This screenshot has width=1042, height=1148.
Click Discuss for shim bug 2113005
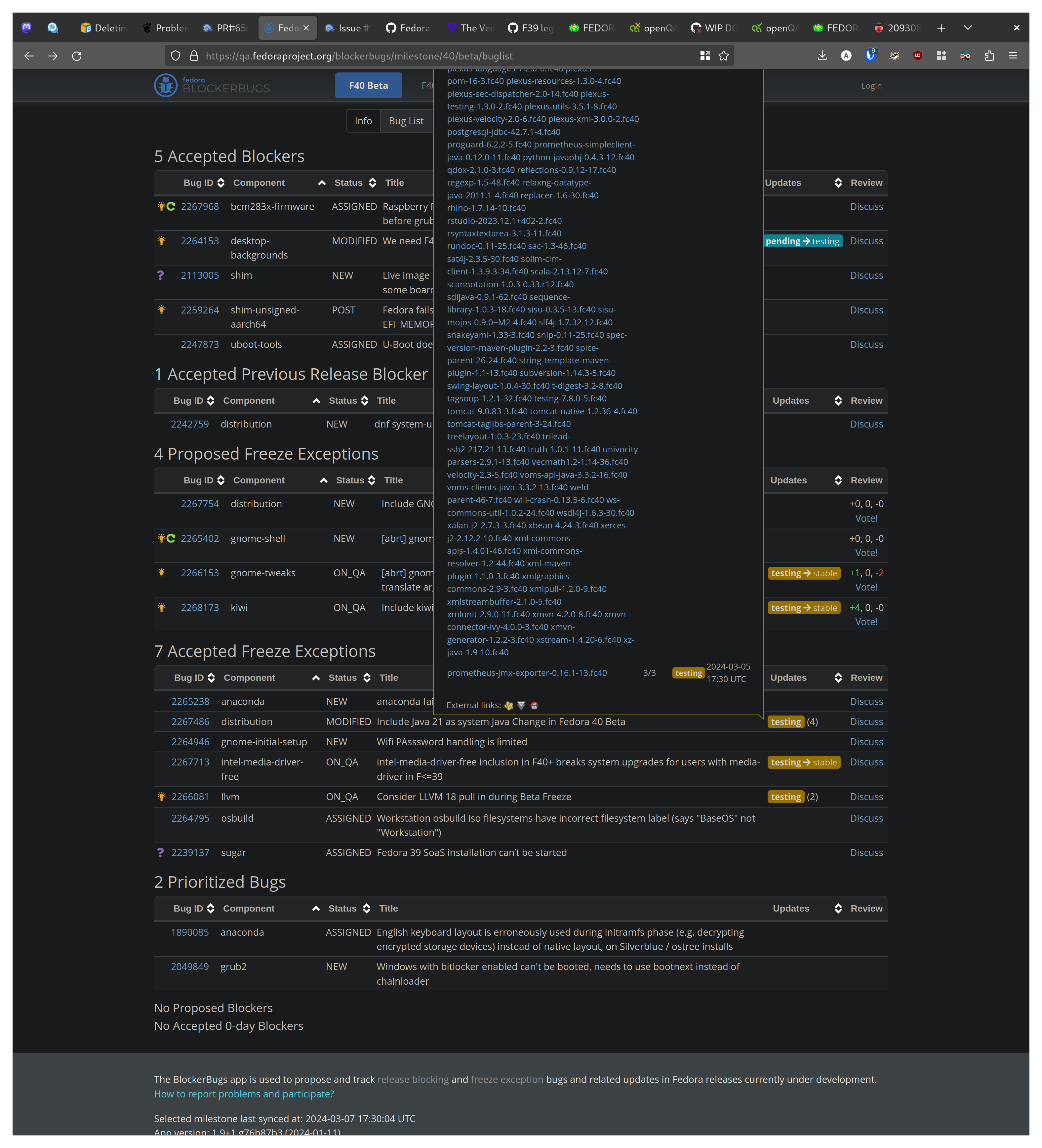click(x=866, y=276)
